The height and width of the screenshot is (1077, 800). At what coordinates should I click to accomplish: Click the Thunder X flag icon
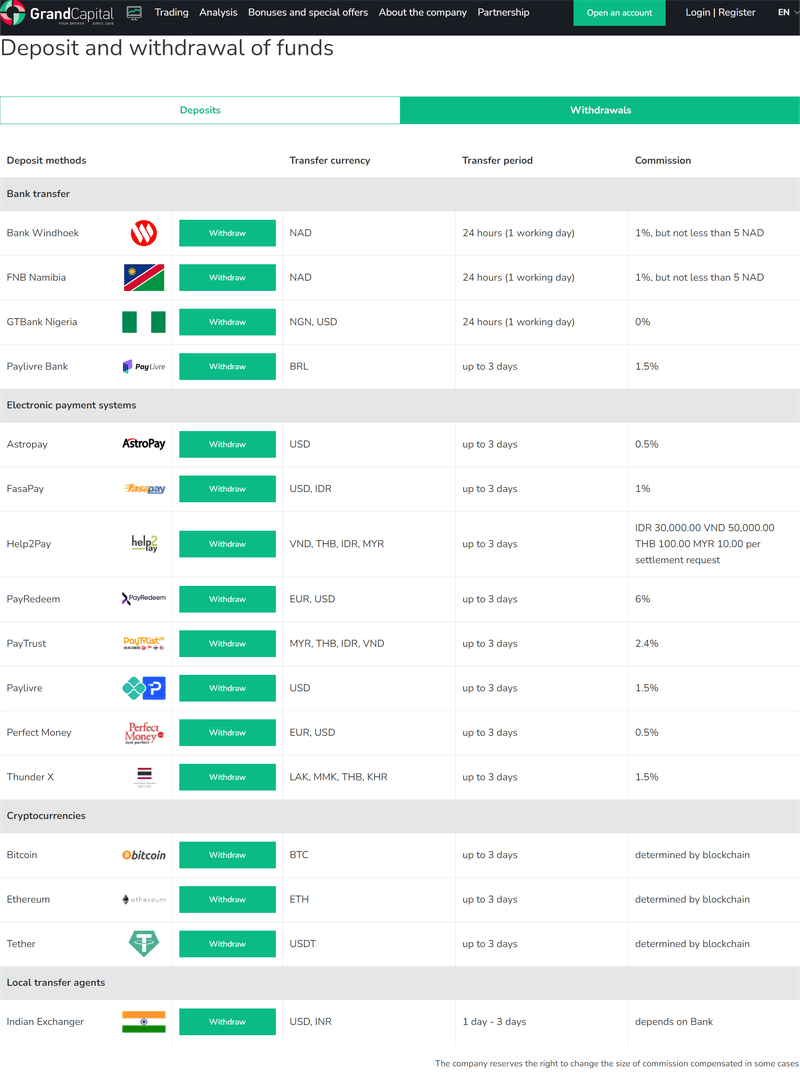(144, 777)
